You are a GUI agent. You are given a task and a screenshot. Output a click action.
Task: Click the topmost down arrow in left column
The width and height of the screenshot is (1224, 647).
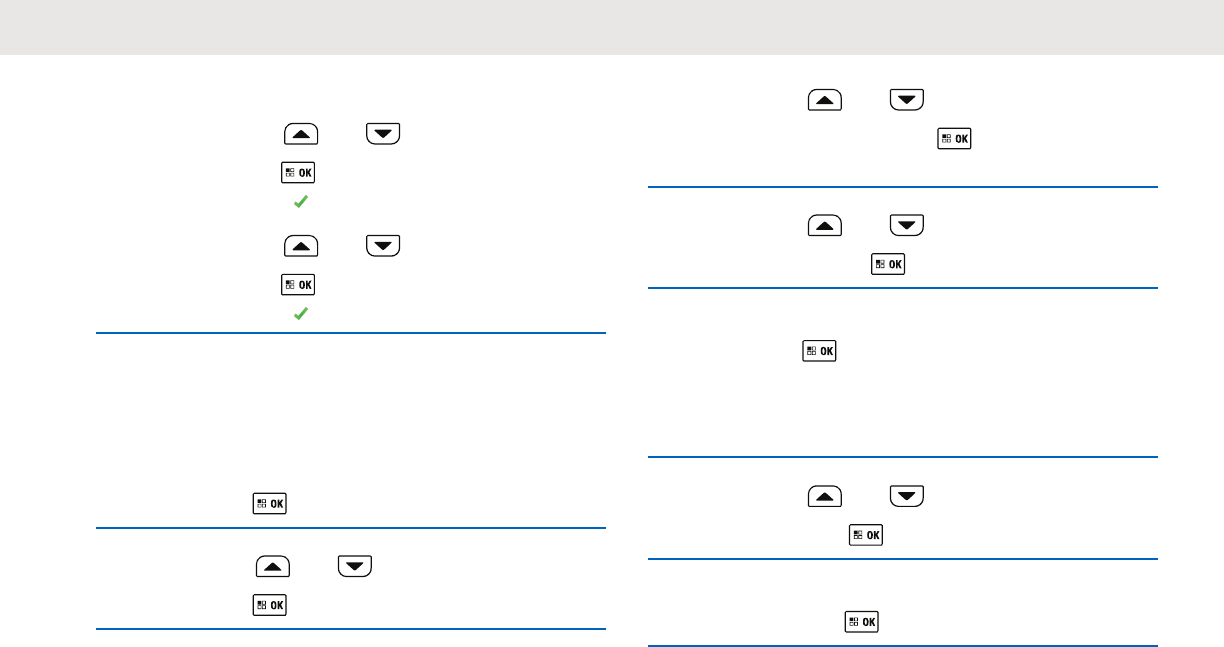point(383,135)
